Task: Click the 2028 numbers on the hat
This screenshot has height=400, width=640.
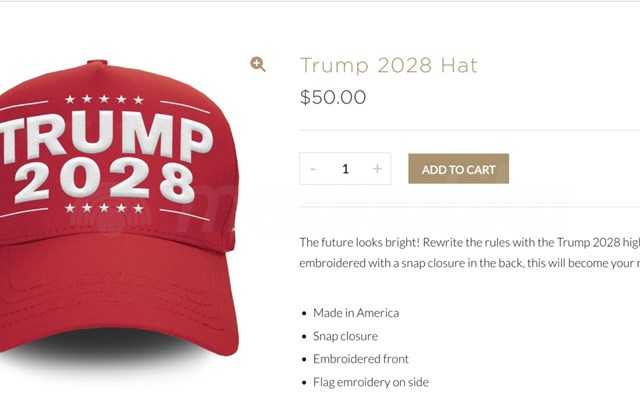Action: point(105,181)
